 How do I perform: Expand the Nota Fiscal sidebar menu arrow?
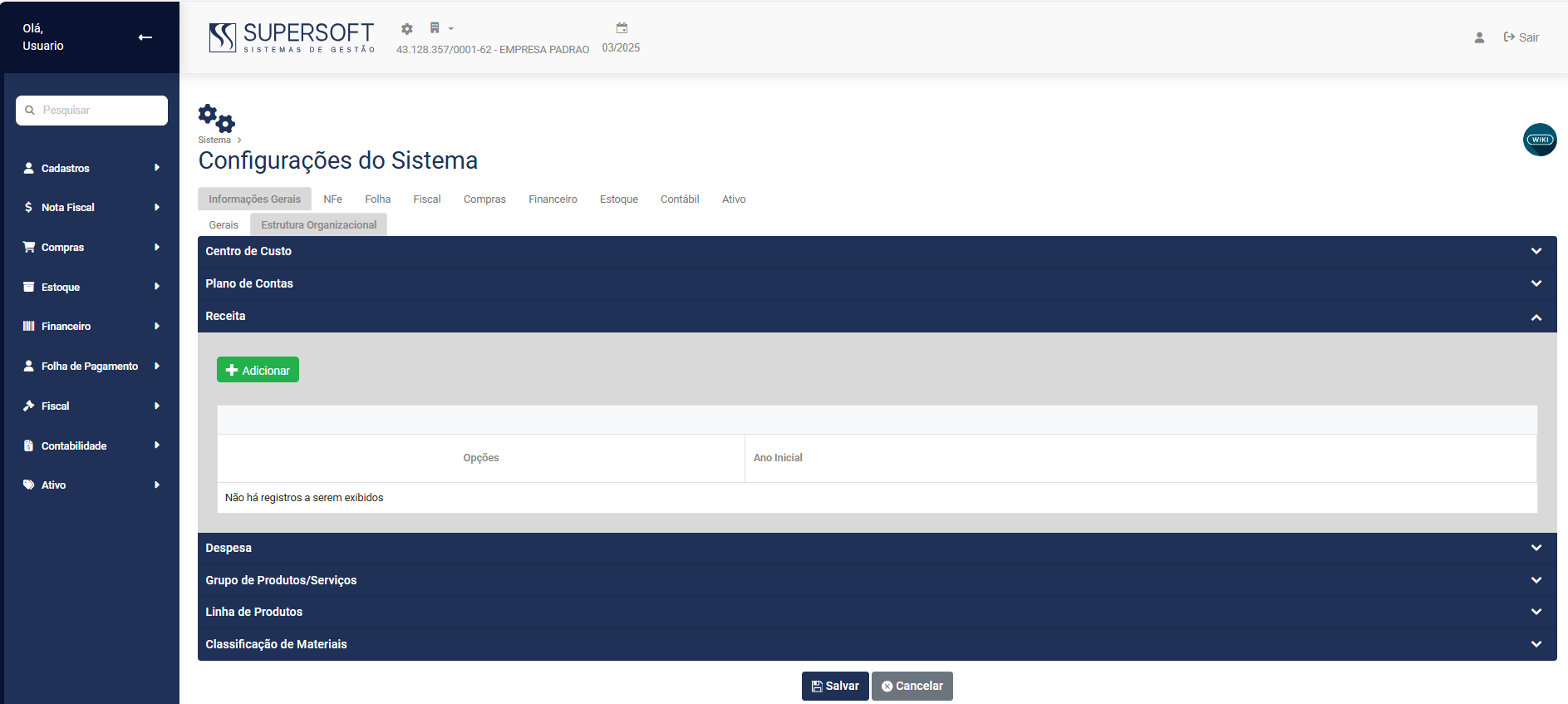pyautogui.click(x=157, y=207)
